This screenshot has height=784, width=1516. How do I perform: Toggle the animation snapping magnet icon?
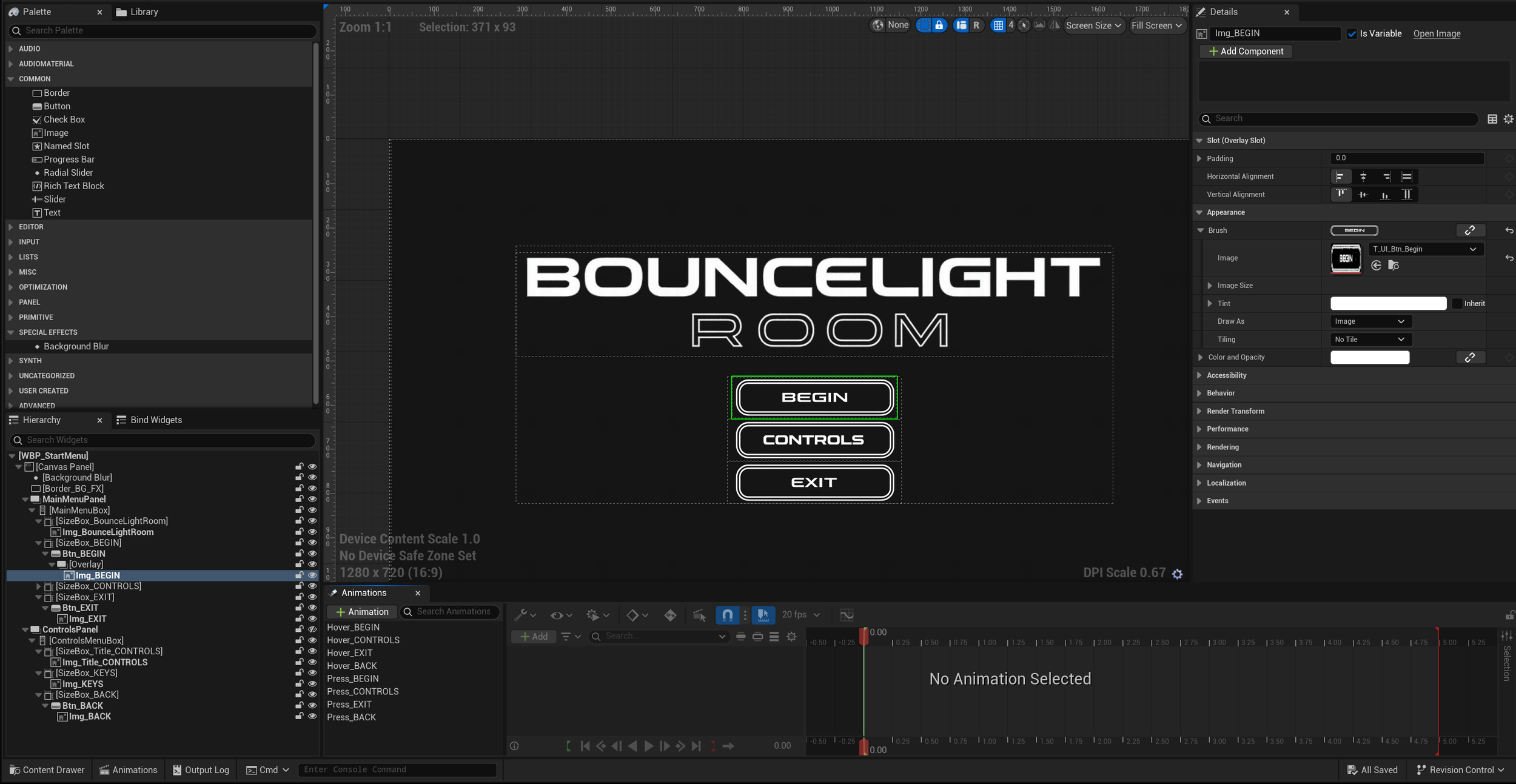(x=727, y=615)
